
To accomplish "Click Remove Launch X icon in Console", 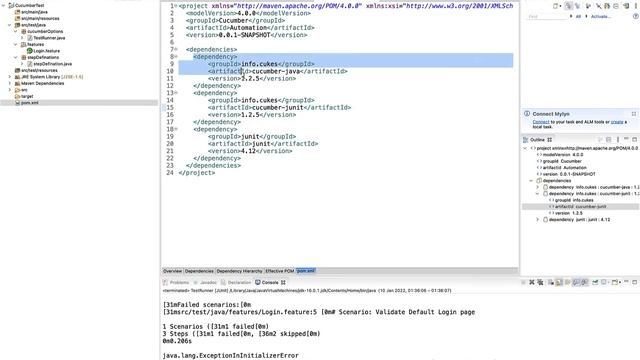I will [x=532, y=282].
